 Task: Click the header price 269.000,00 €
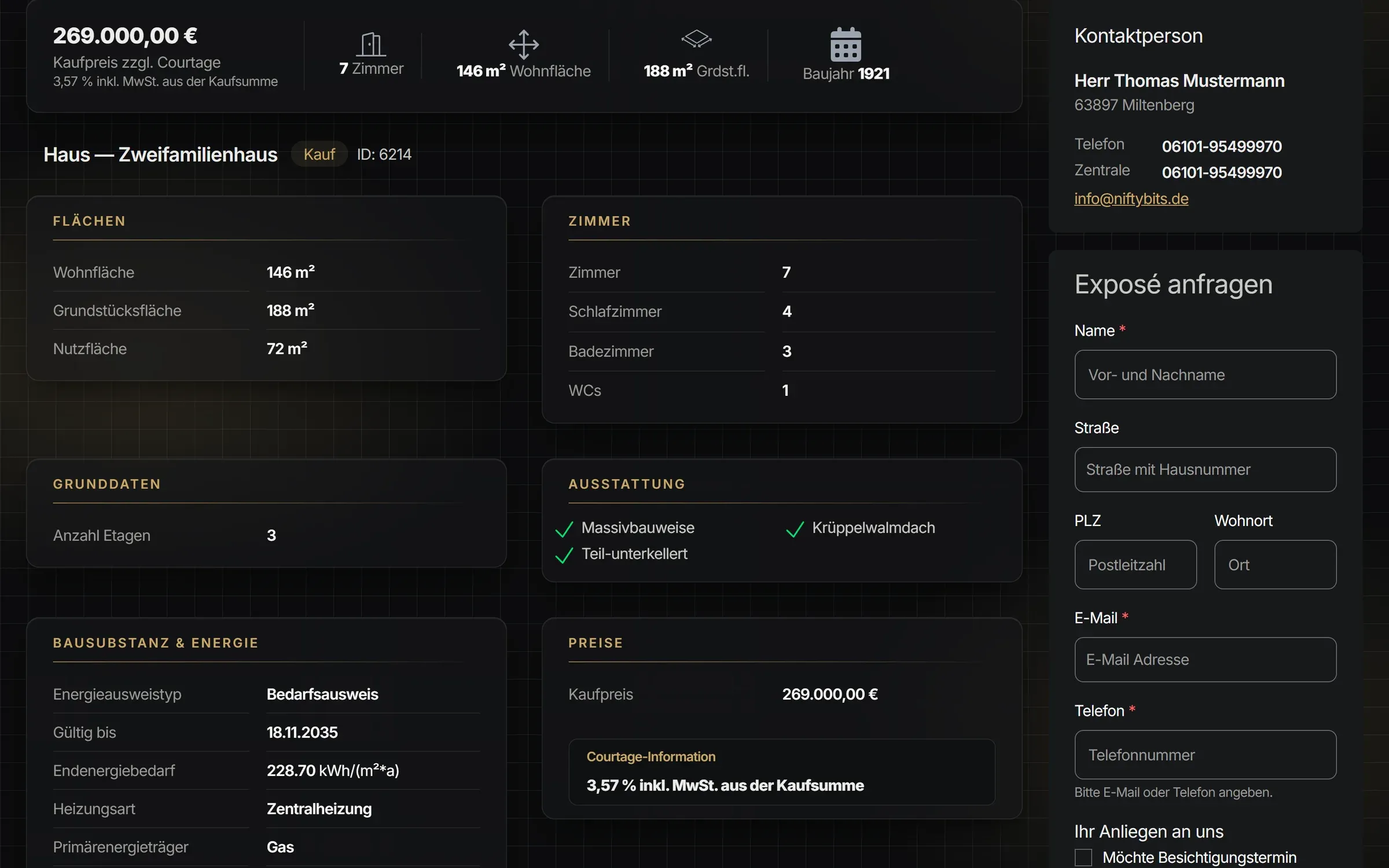click(125, 35)
